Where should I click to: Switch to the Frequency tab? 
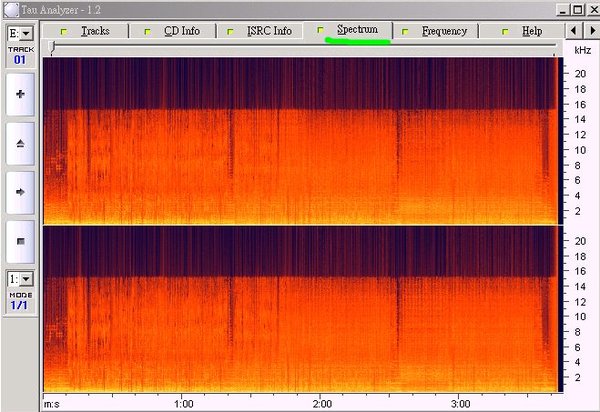point(435,31)
